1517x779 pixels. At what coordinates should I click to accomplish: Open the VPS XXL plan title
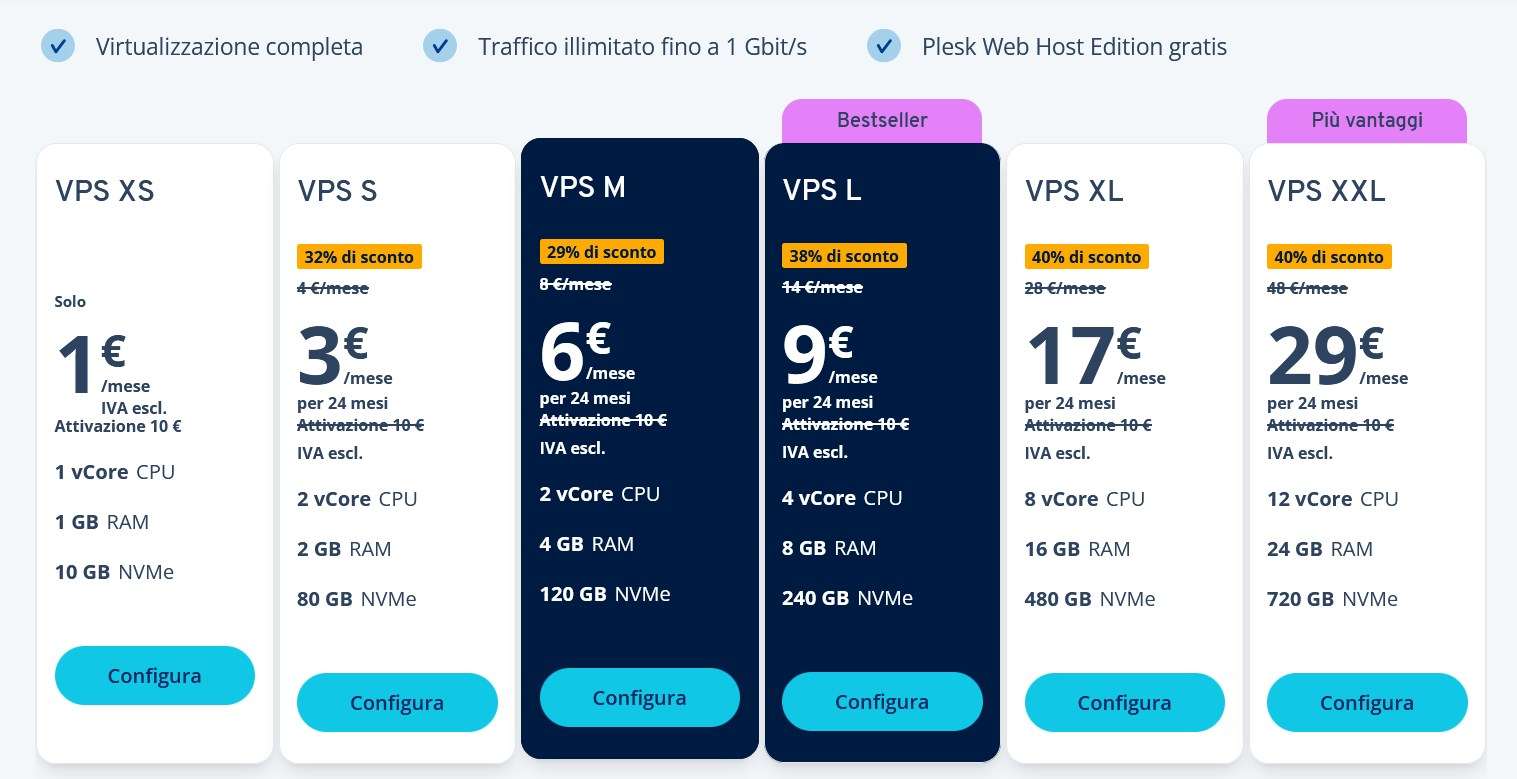(1326, 191)
